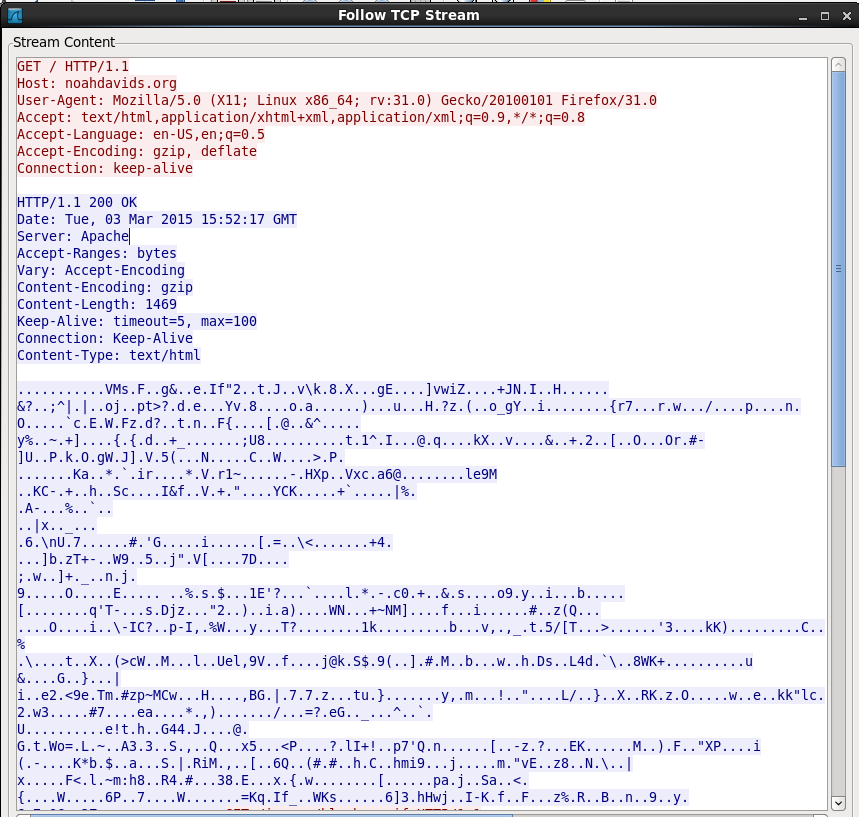Click the HTTP/1.1 200 OK response line
This screenshot has width=859, height=817.
[77, 202]
